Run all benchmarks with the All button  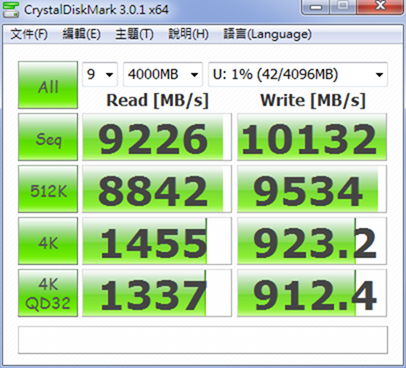click(48, 85)
